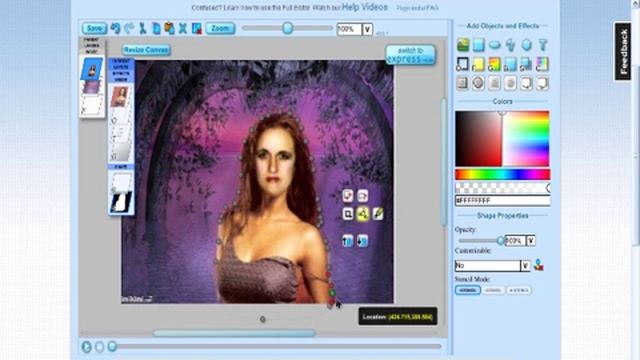Click the zoom 100% input field
The width and height of the screenshot is (640, 360).
pyautogui.click(x=349, y=29)
